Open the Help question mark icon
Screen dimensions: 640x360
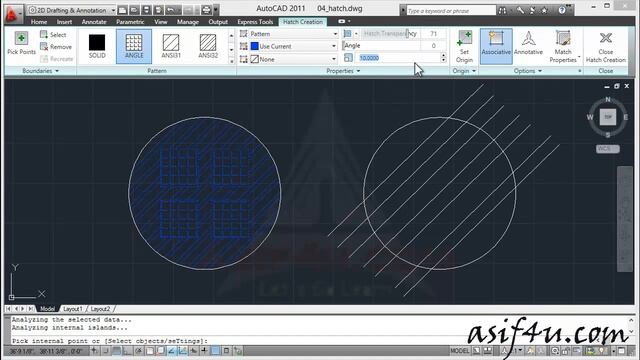click(562, 11)
